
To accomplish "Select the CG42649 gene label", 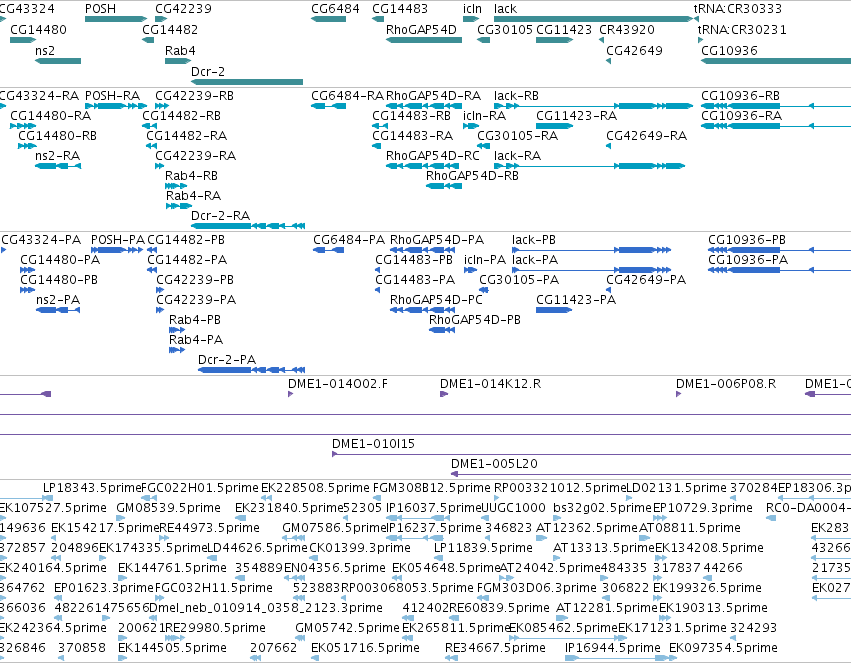I will [634, 50].
